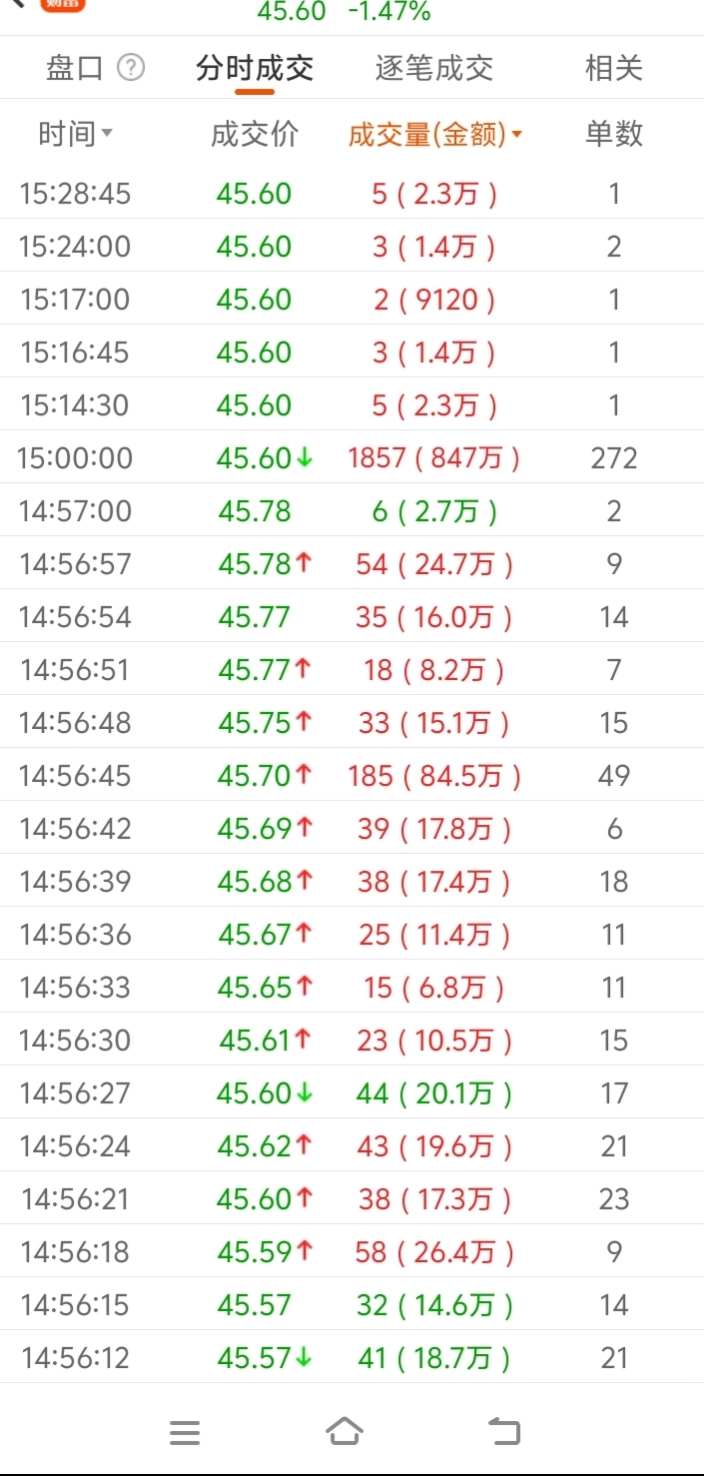This screenshot has width=704, height=1476.
Task: Switch to the 盘口 tab
Action: 75,68
